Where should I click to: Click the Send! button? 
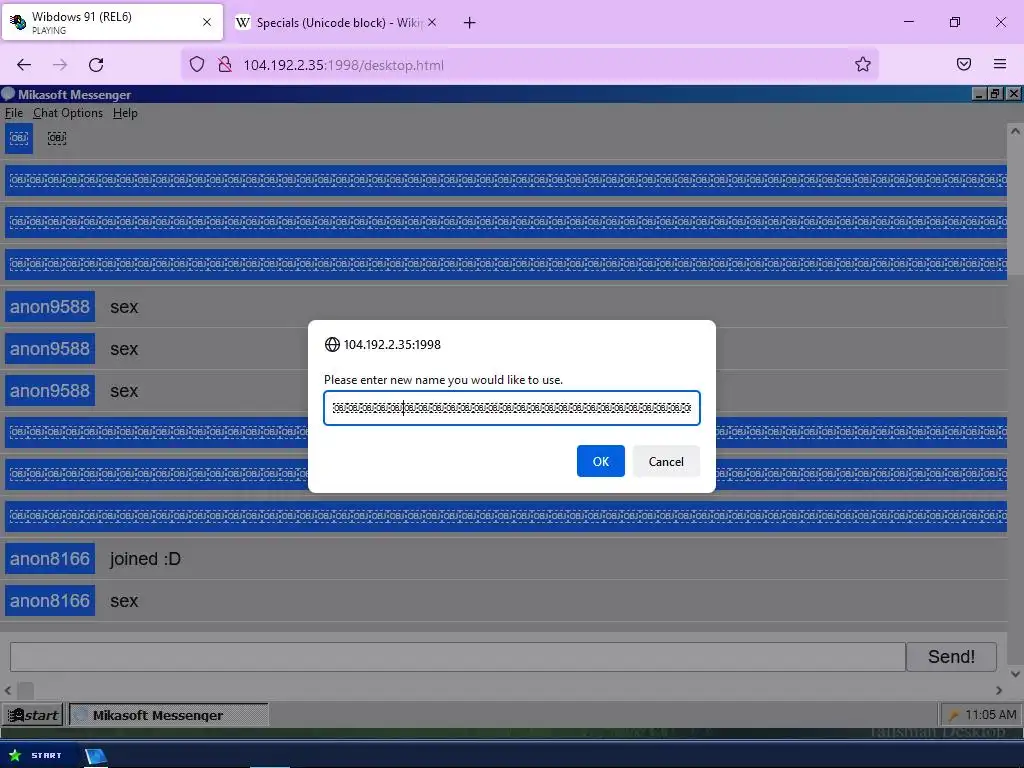951,656
